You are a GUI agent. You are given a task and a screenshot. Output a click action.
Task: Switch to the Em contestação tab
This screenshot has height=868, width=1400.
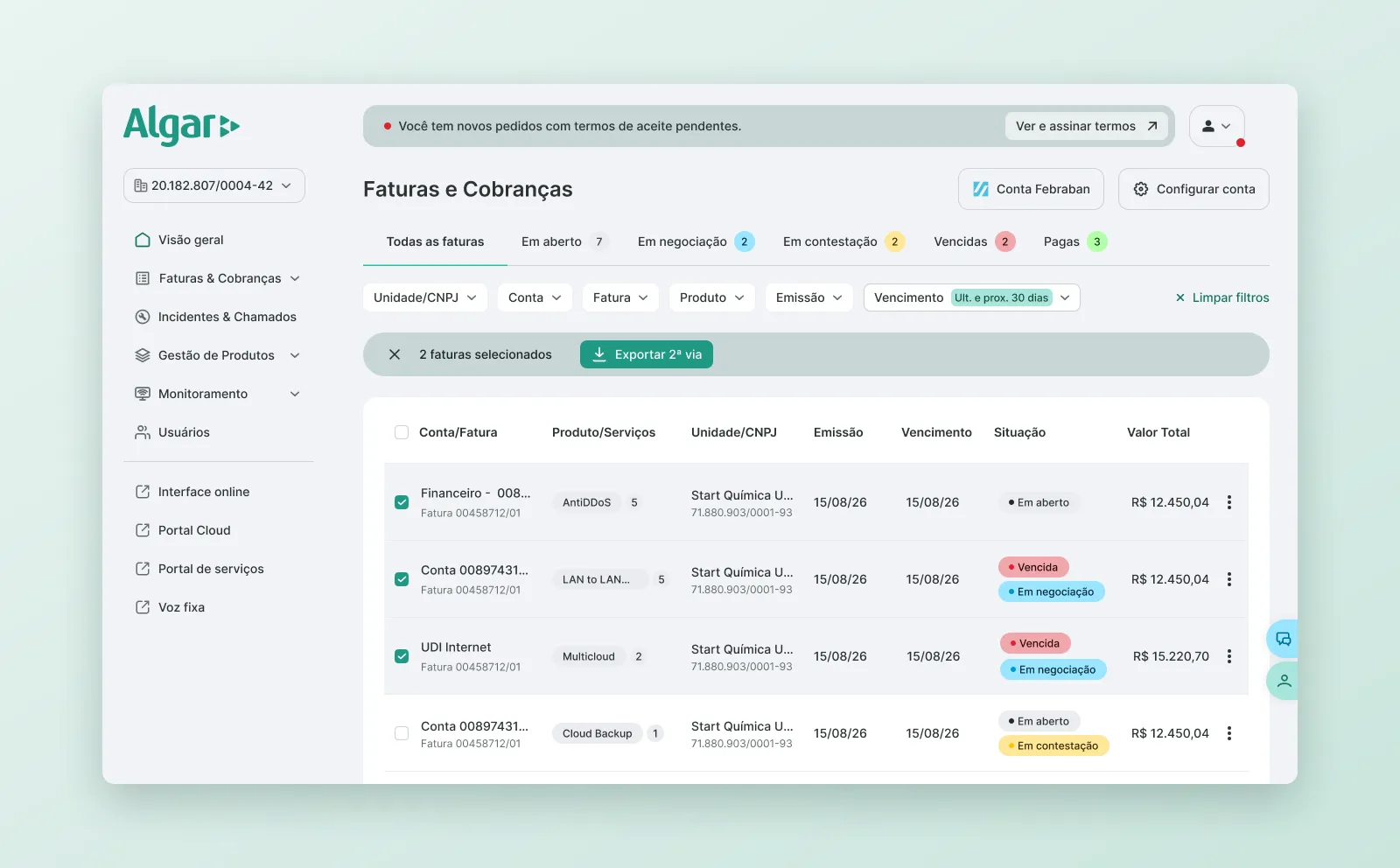click(x=843, y=241)
